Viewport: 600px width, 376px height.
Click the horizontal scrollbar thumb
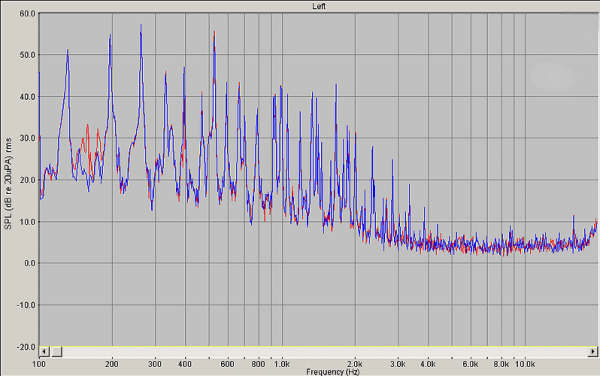coord(57,352)
